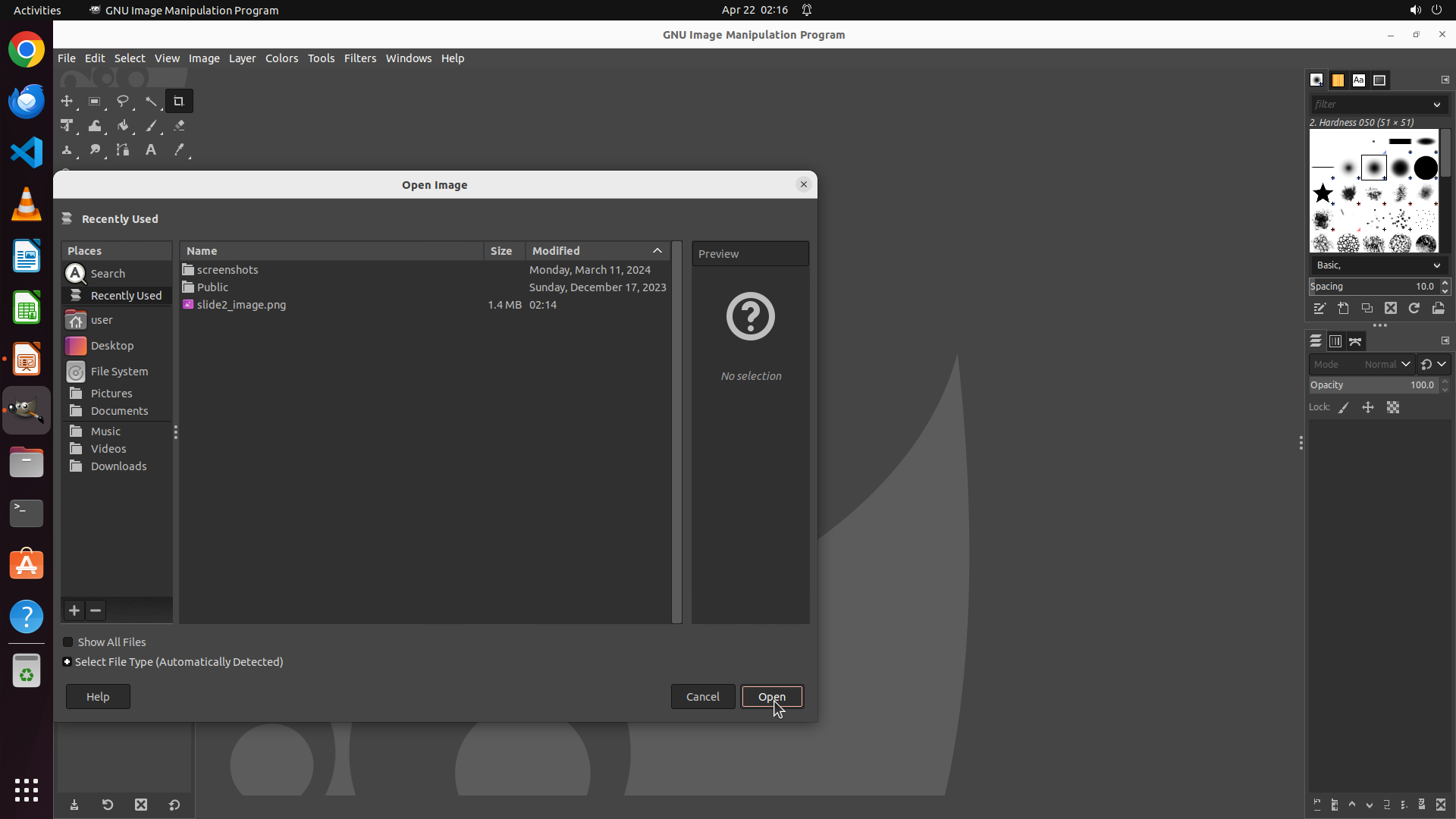Click the refresh brushes icon

pyautogui.click(x=1414, y=309)
